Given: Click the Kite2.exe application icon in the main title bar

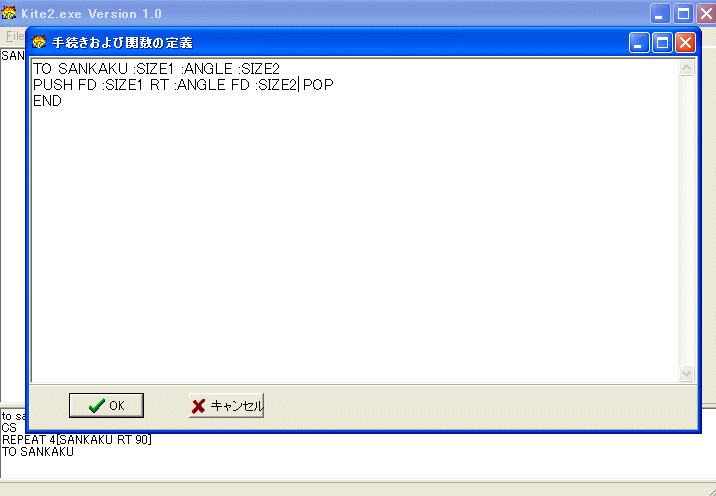Looking at the screenshot, I should [9, 13].
